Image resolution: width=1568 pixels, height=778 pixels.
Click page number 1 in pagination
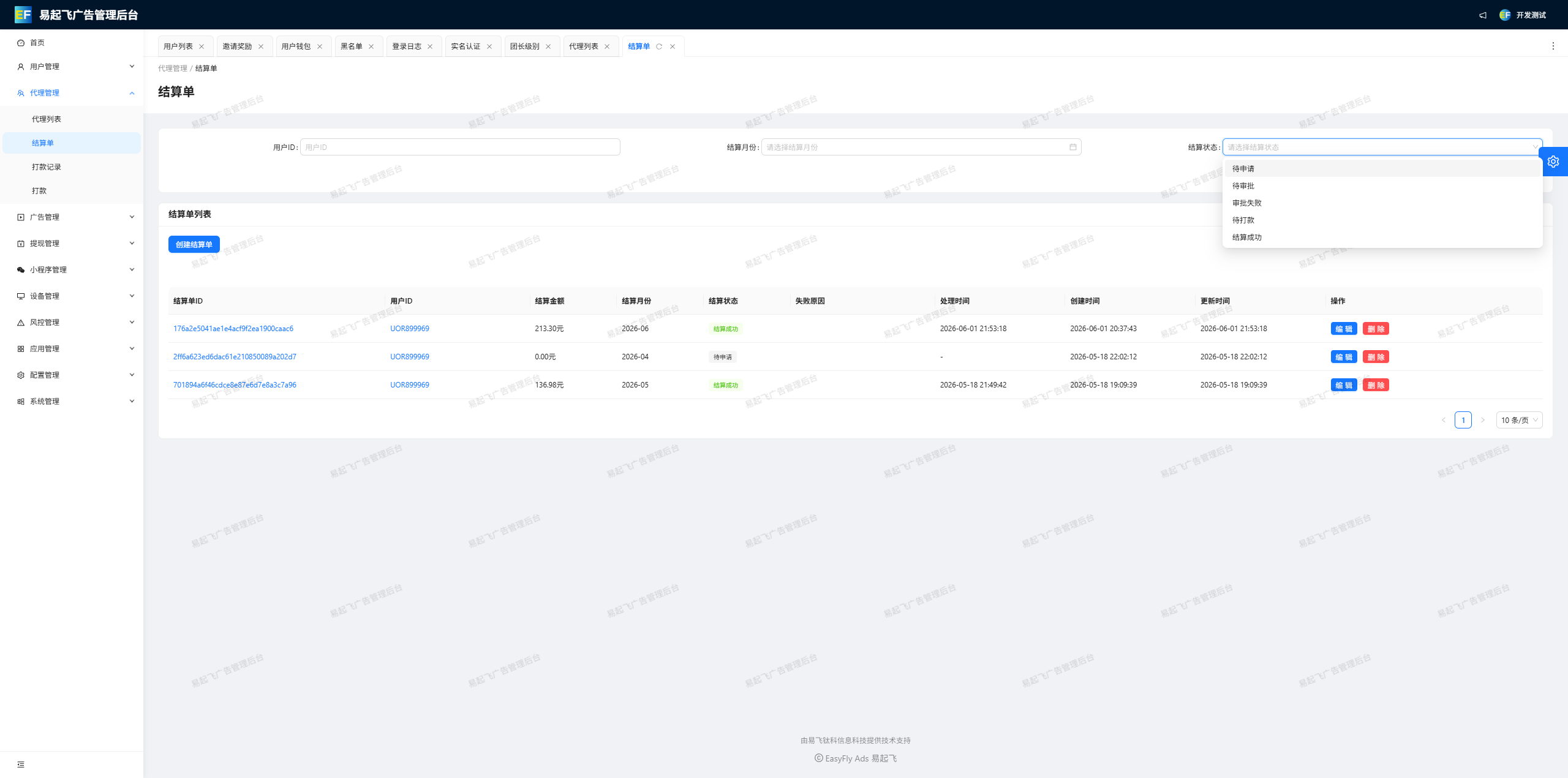coord(1463,420)
